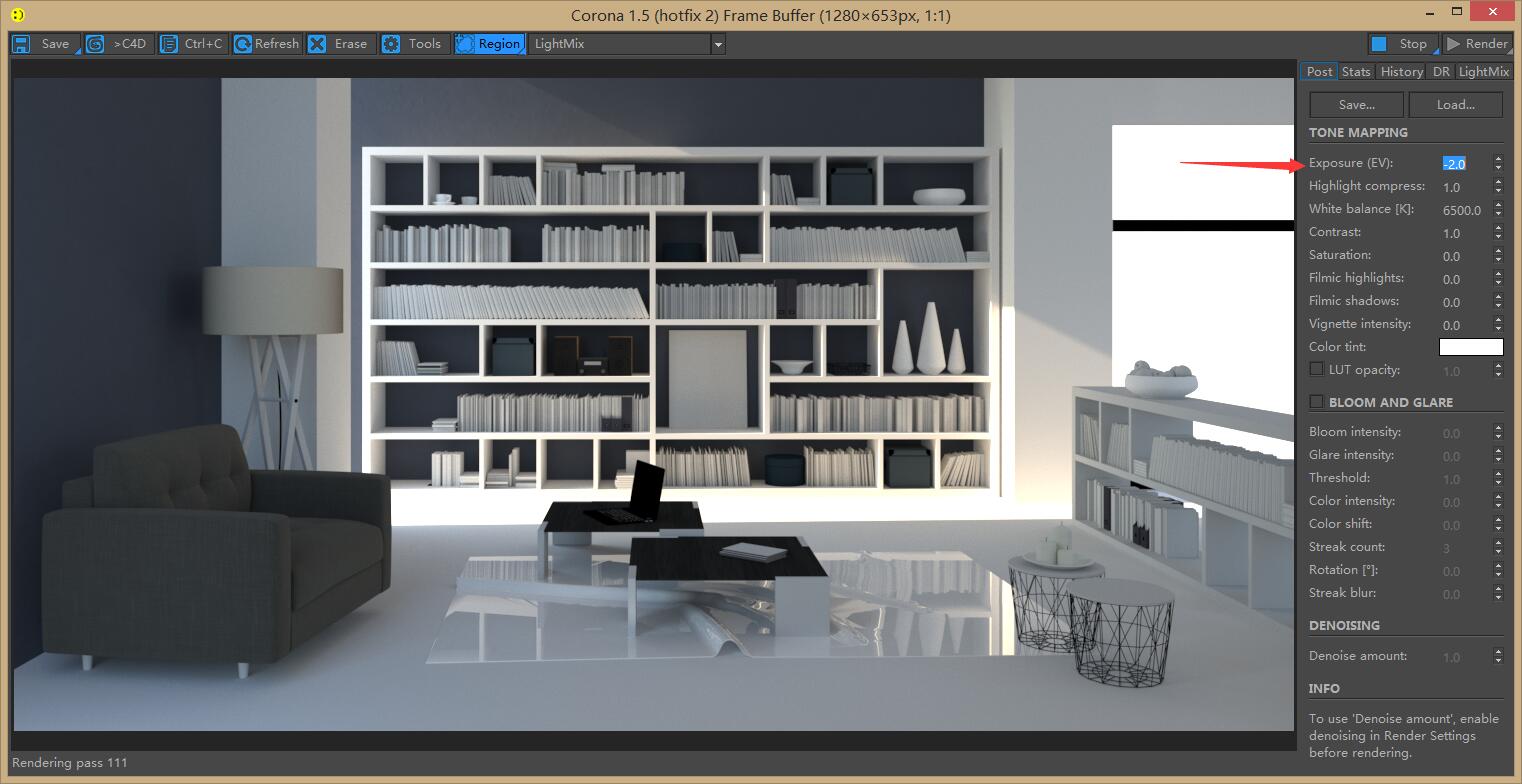Click the Load... button in the Post panel

point(1455,104)
